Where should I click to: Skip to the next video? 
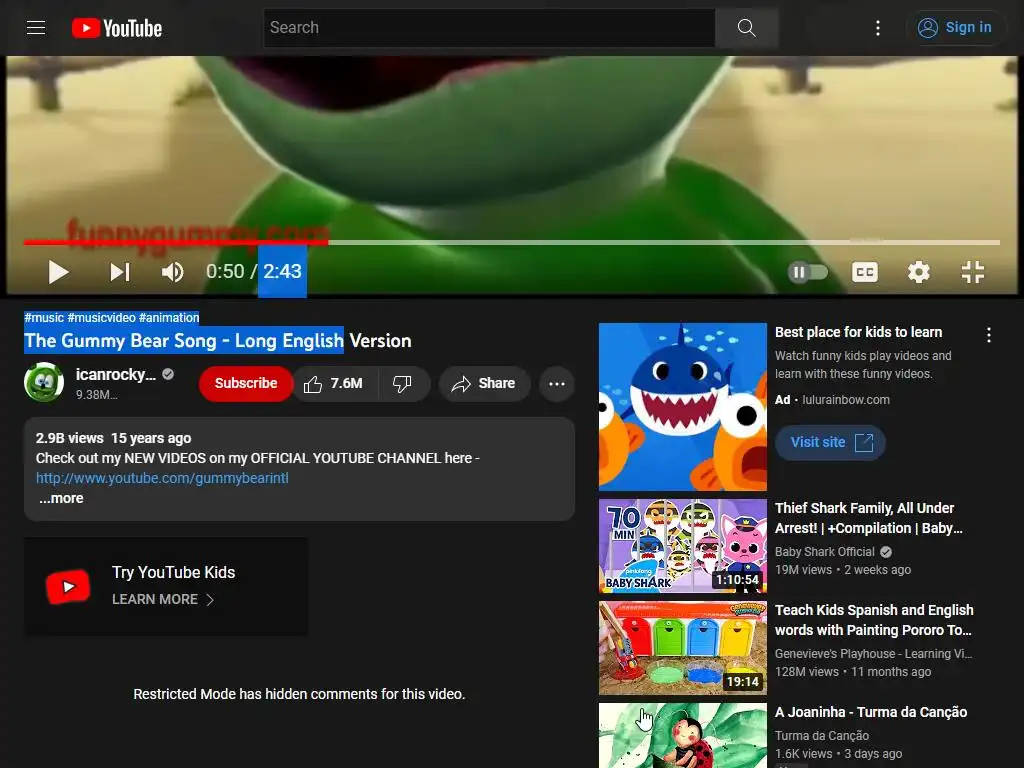[x=120, y=272]
